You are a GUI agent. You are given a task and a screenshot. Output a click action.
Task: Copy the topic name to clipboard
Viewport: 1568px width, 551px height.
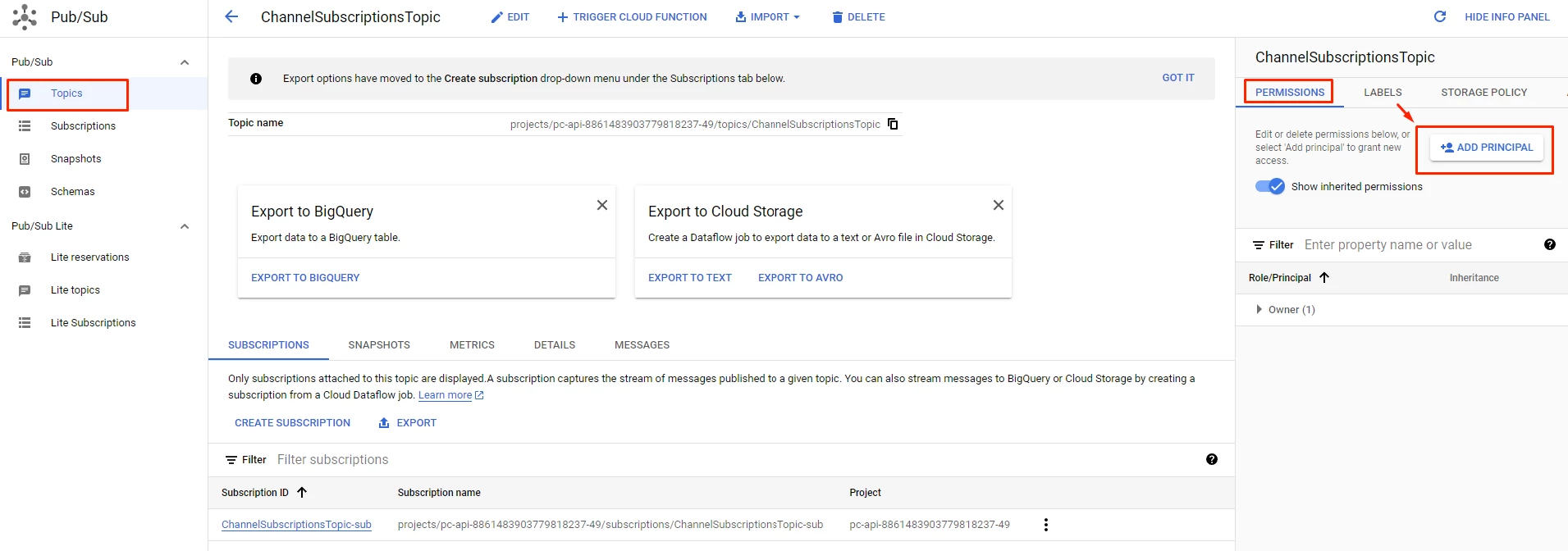pos(893,125)
